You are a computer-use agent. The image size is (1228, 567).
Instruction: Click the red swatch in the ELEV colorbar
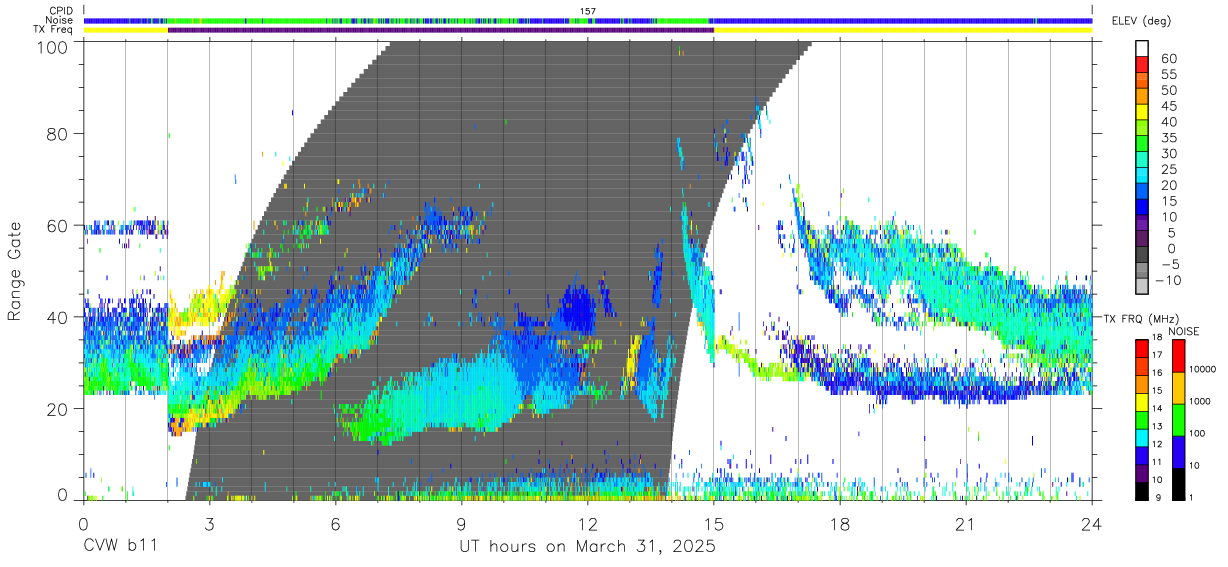[x=1142, y=64]
